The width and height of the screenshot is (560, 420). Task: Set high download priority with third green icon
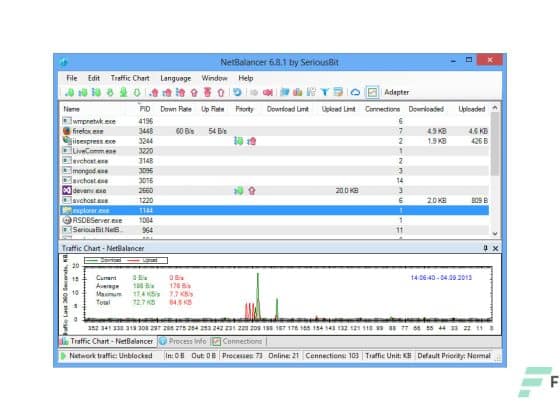tap(96, 92)
